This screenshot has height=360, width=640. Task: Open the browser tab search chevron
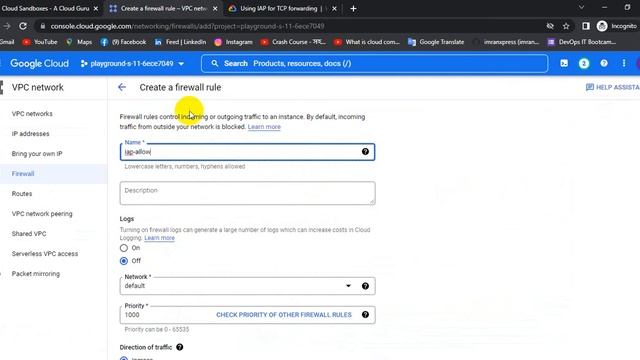(581, 7)
